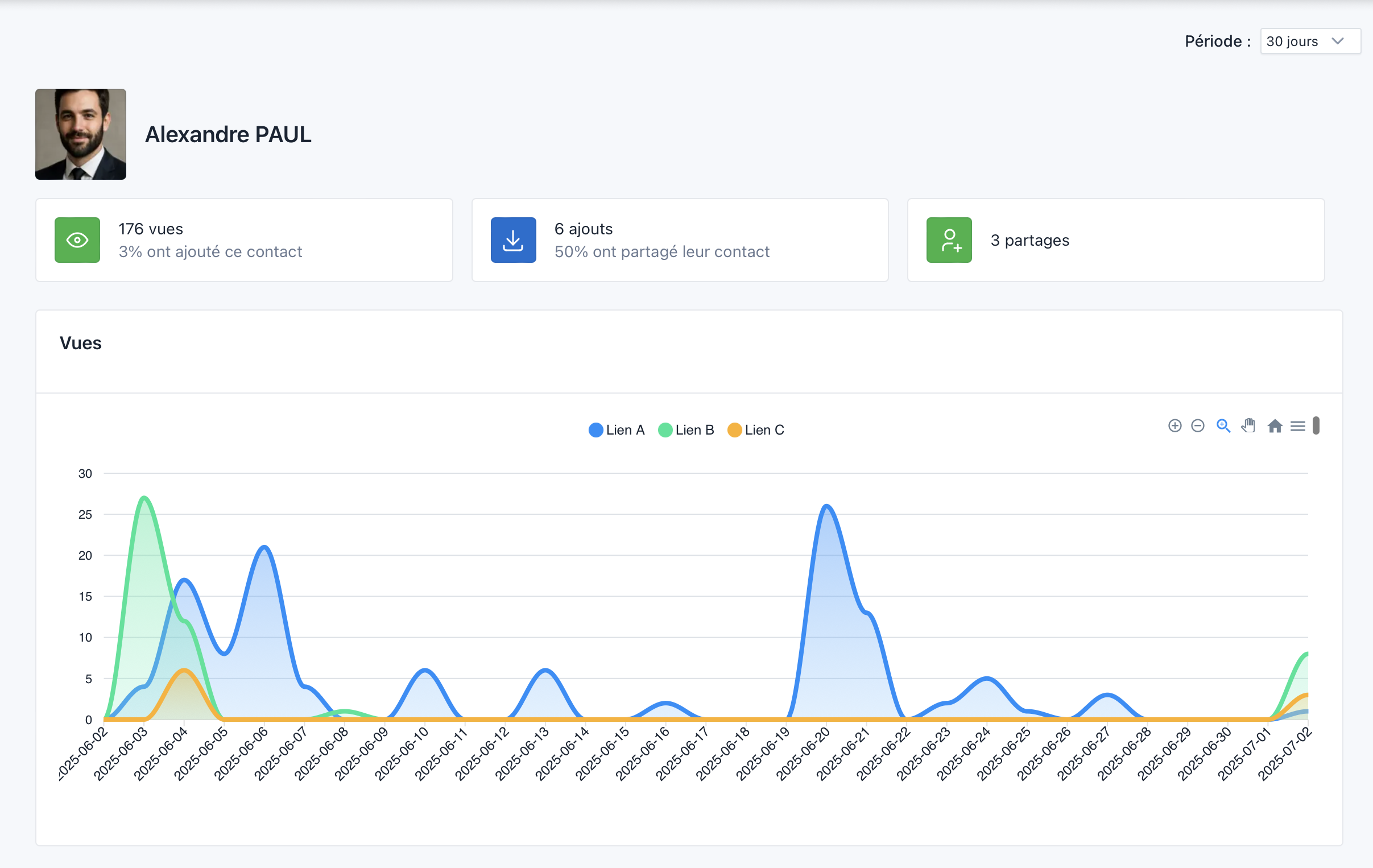Reset chart zoom with home icon
This screenshot has width=1373, height=868.
coord(1275,426)
